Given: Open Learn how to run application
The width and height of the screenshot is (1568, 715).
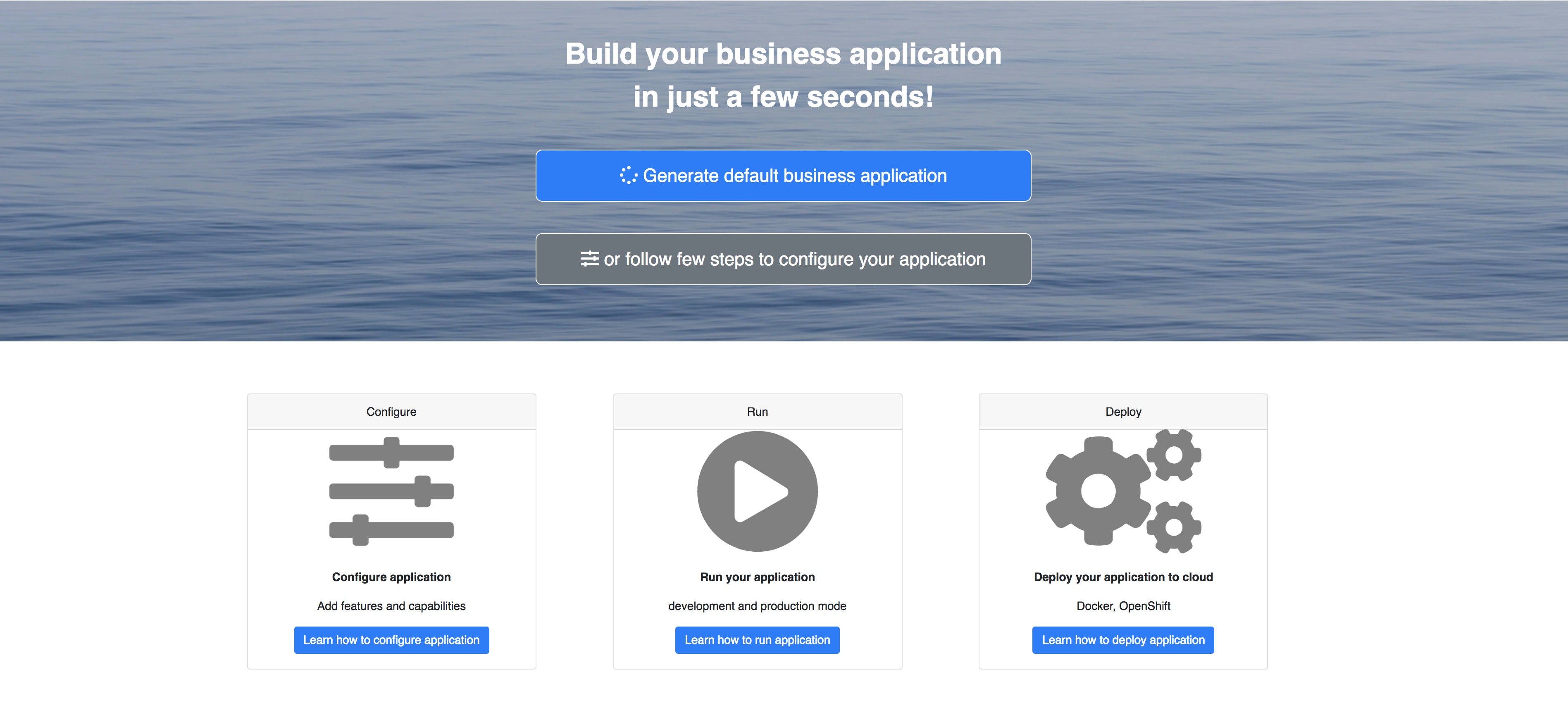Looking at the screenshot, I should tap(757, 640).
